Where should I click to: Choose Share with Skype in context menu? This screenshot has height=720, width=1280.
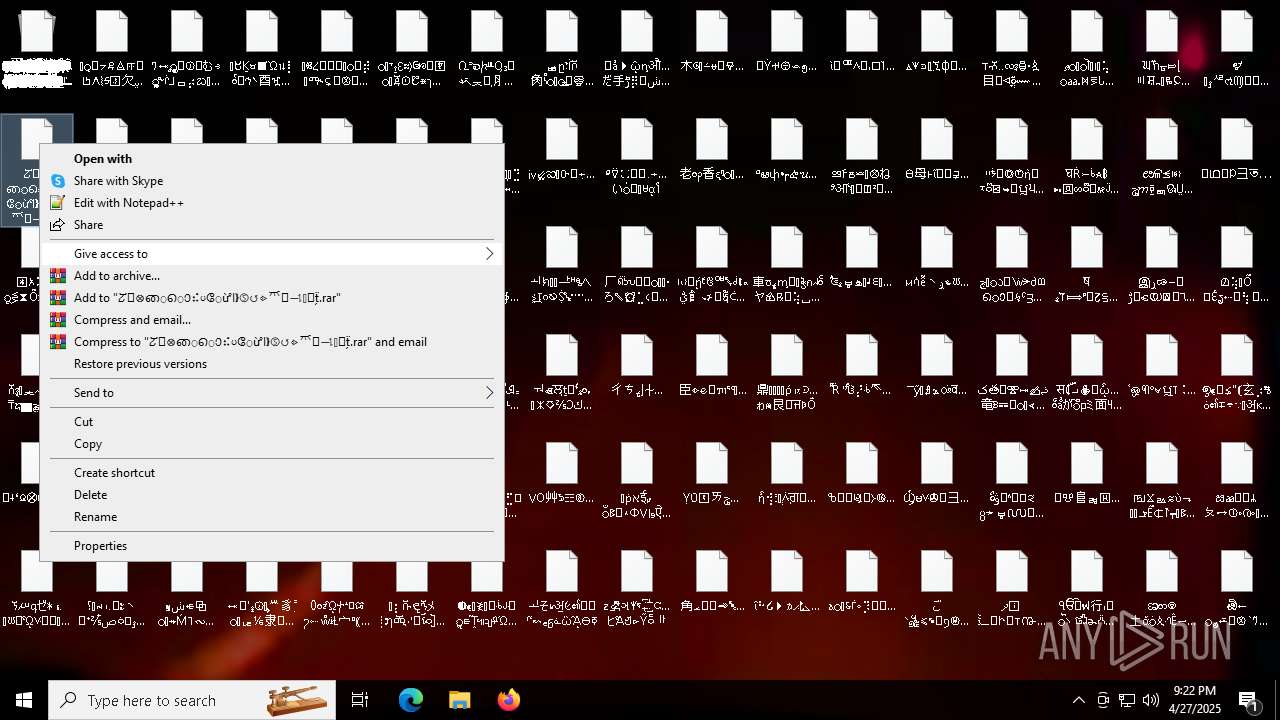click(x=271, y=181)
